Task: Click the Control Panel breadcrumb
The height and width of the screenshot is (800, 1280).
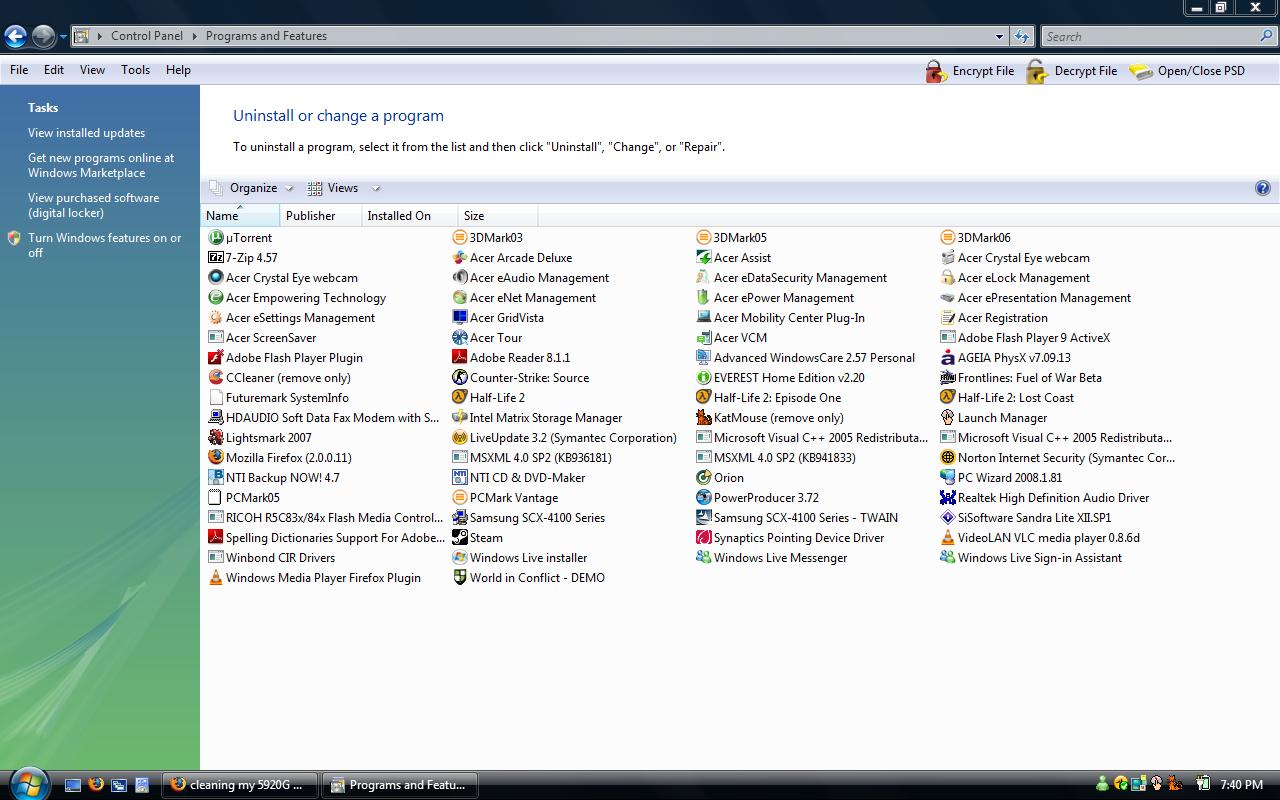Action: 147,36
